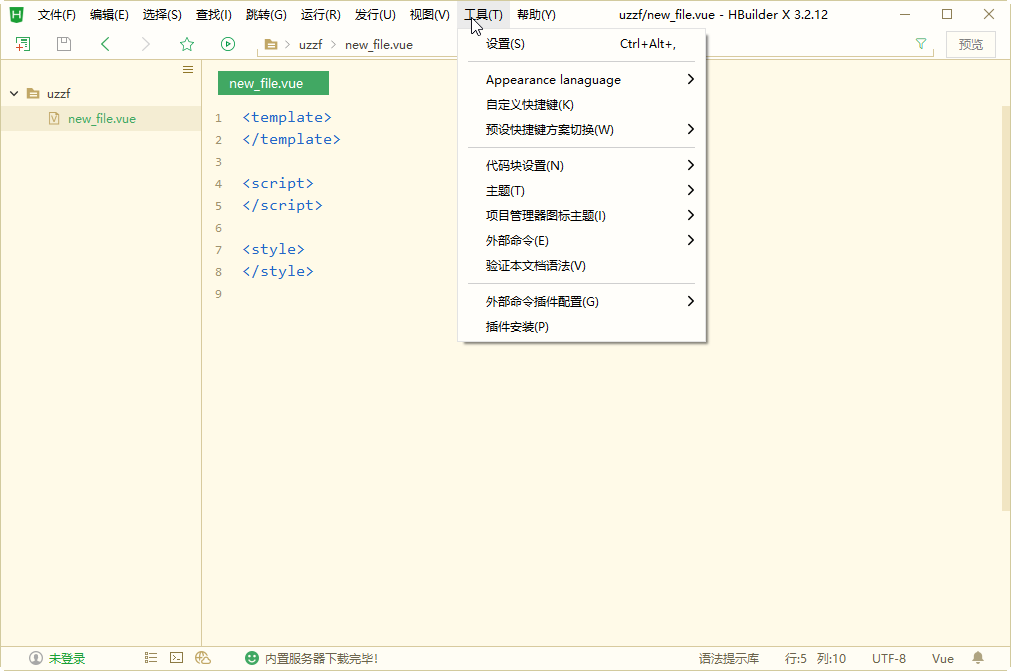Open the 跳转(G) menu

(x=266, y=15)
